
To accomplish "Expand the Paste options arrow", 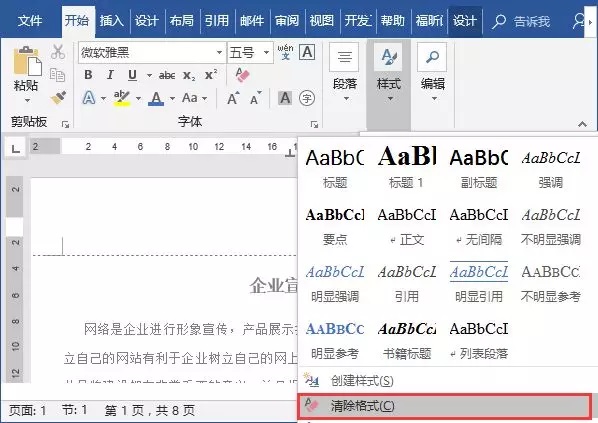I will tap(27, 100).
